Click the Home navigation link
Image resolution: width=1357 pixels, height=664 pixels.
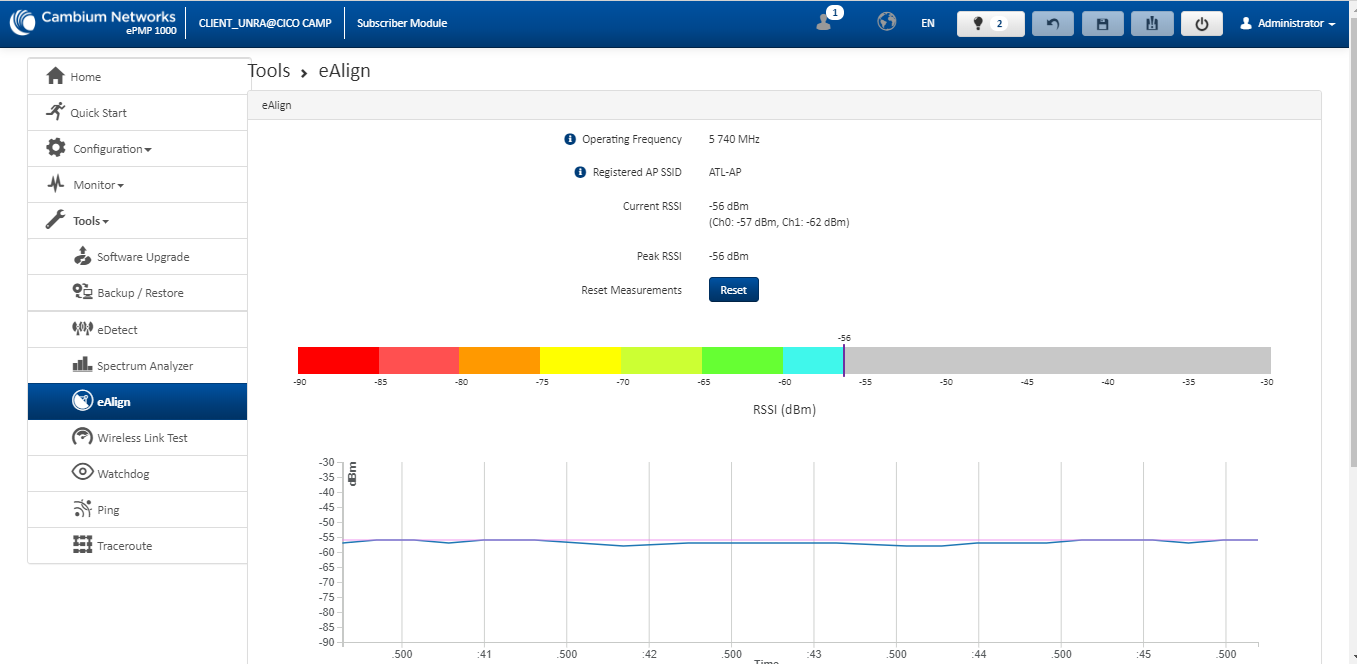point(85,77)
